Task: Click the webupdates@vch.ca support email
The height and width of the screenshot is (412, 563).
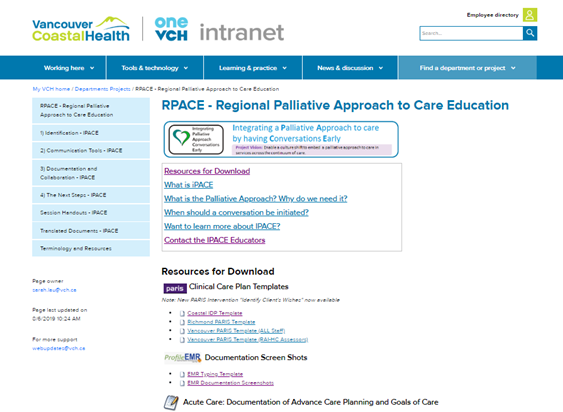Action: (59, 348)
